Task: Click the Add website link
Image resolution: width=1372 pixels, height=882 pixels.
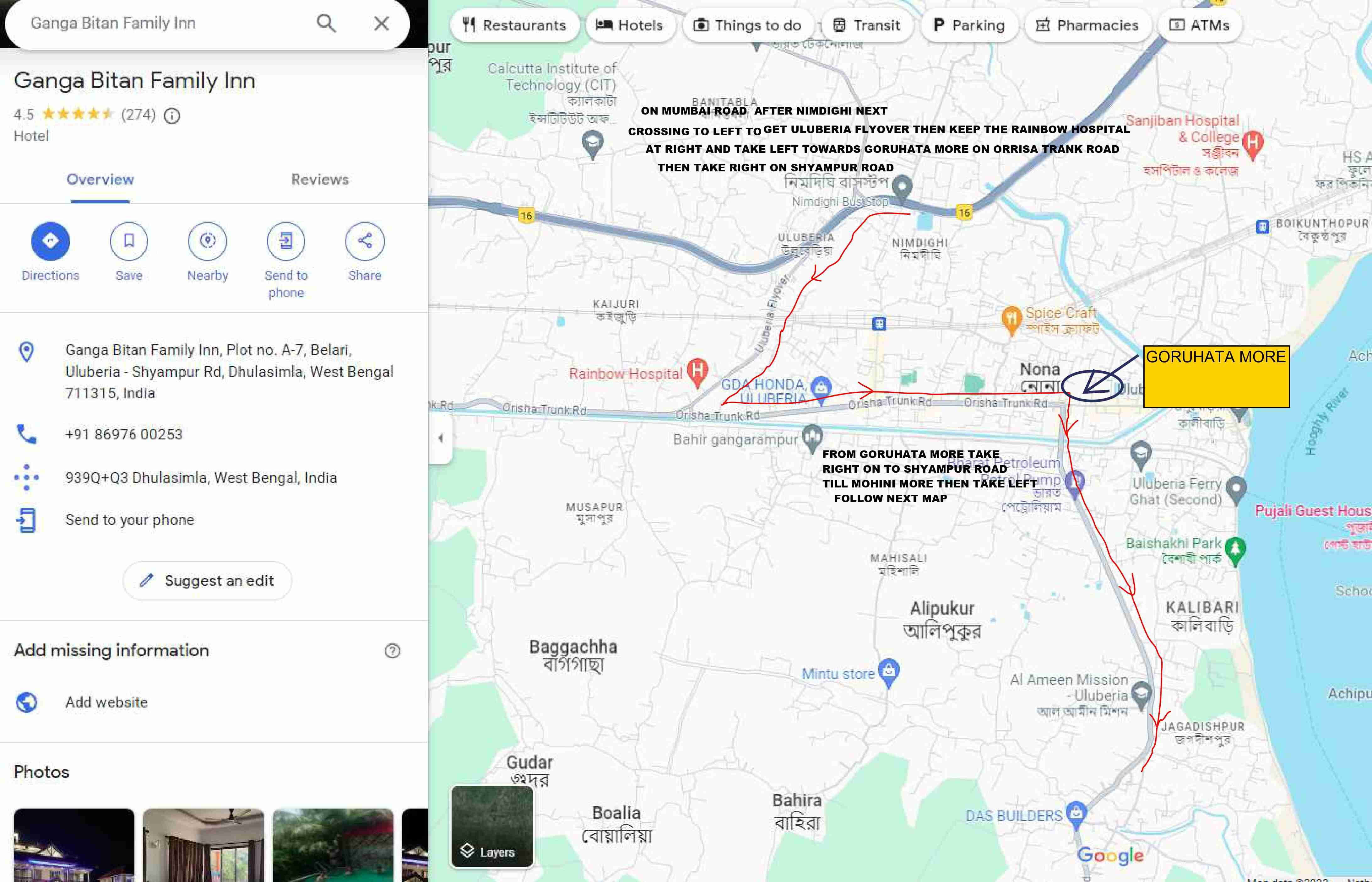Action: pyautogui.click(x=106, y=702)
